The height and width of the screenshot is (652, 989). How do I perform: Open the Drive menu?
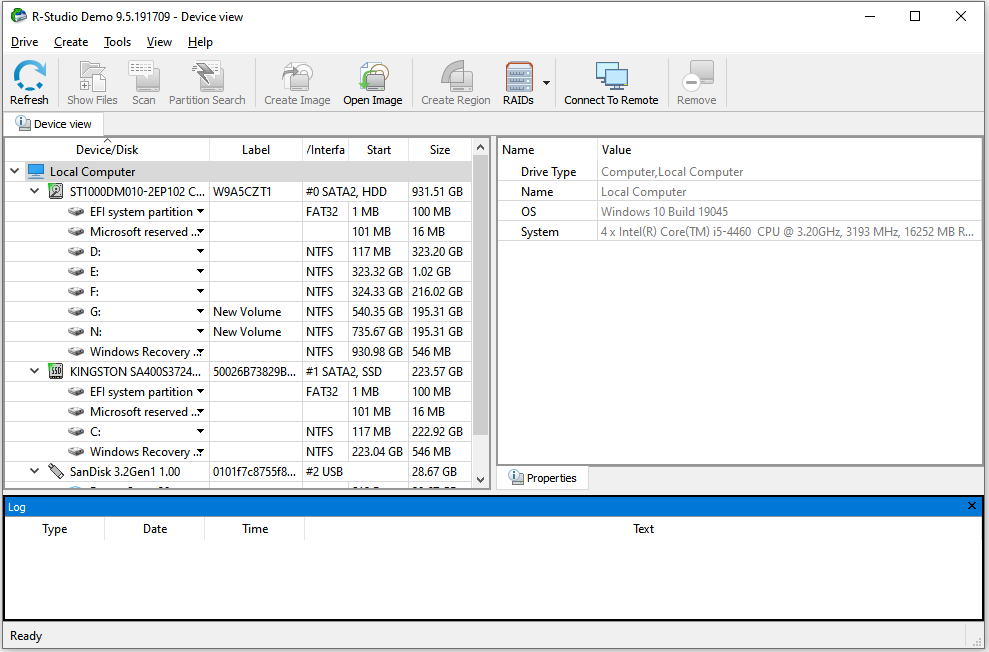24,42
